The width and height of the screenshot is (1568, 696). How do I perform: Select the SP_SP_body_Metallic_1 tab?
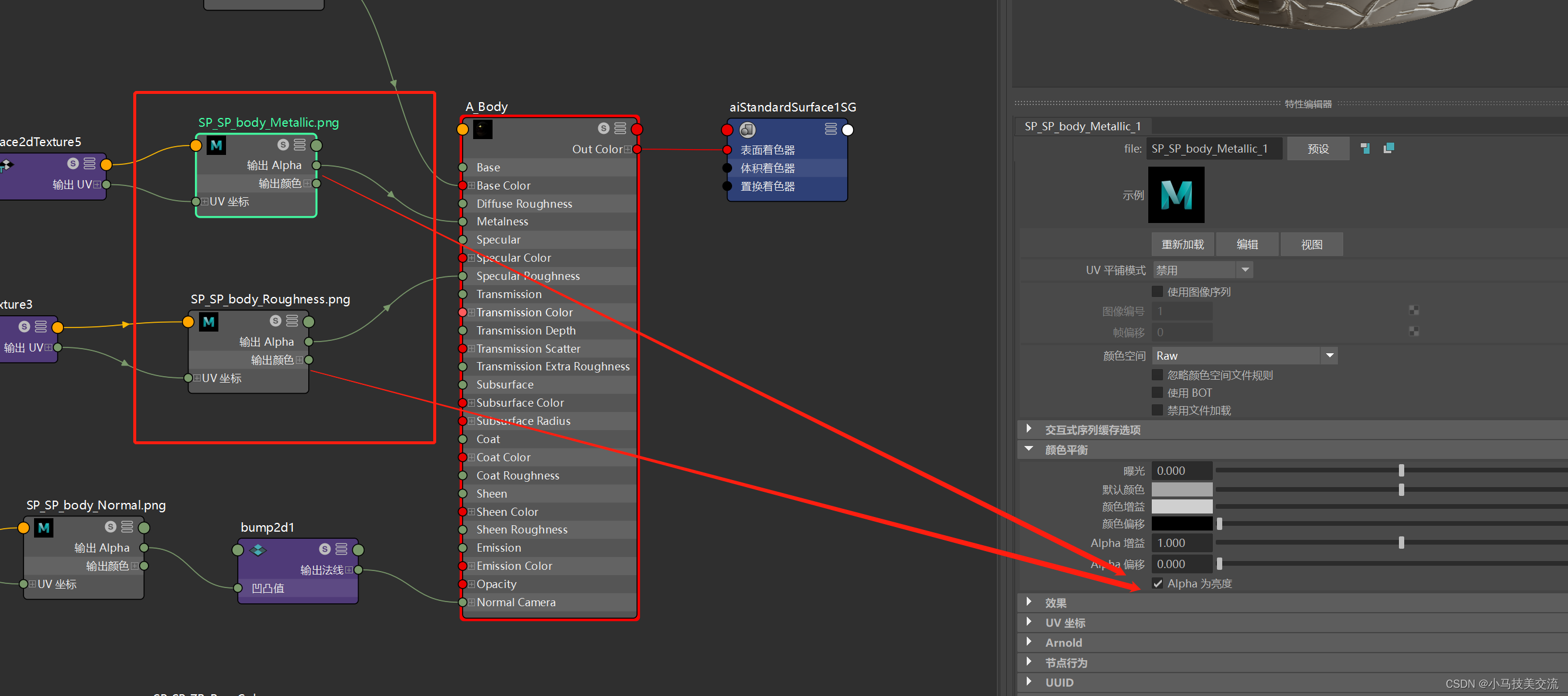1083,126
